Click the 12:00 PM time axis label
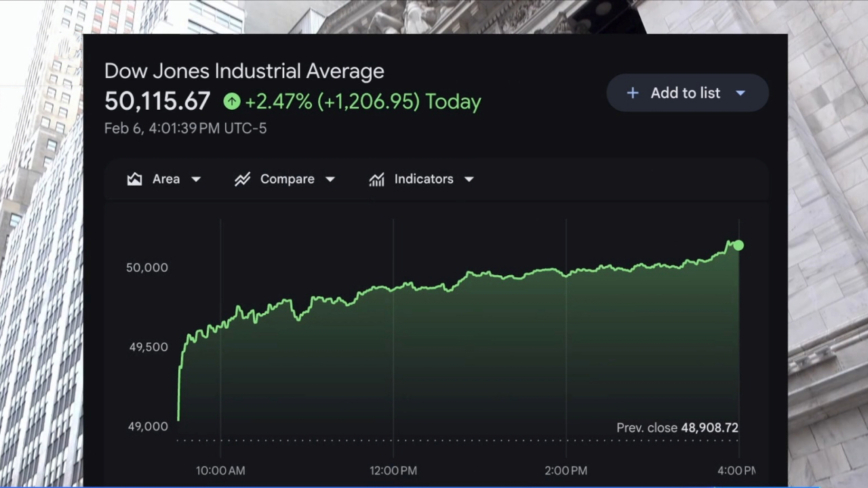This screenshot has width=868, height=488. pos(393,470)
